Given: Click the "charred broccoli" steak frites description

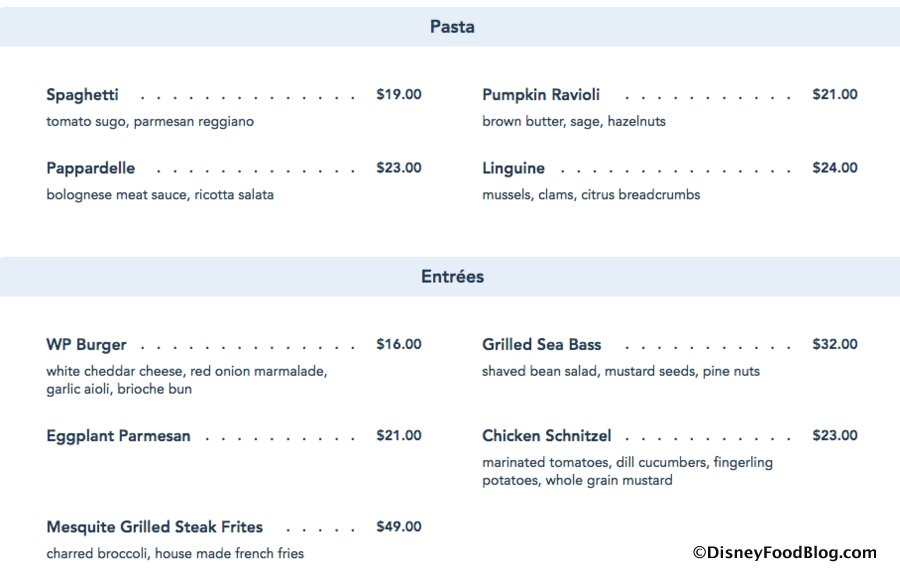Looking at the screenshot, I should [x=175, y=554].
